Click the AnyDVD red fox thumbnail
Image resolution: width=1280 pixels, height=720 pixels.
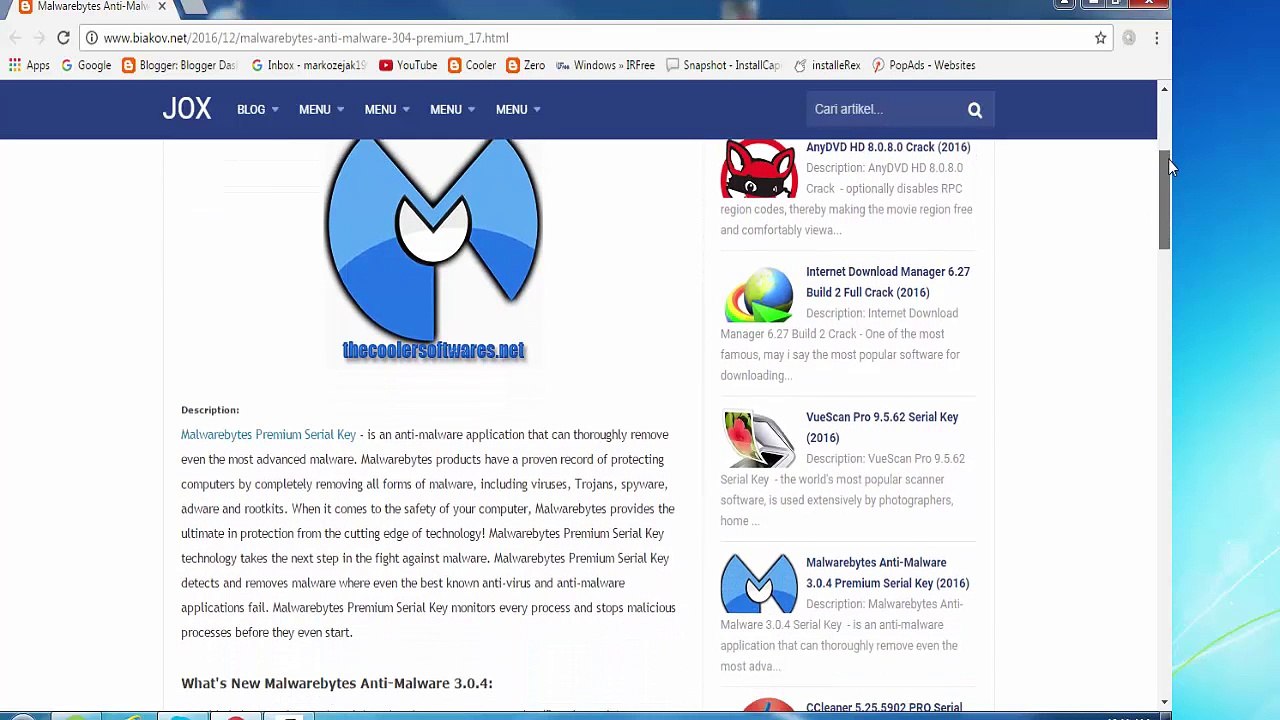click(x=759, y=168)
